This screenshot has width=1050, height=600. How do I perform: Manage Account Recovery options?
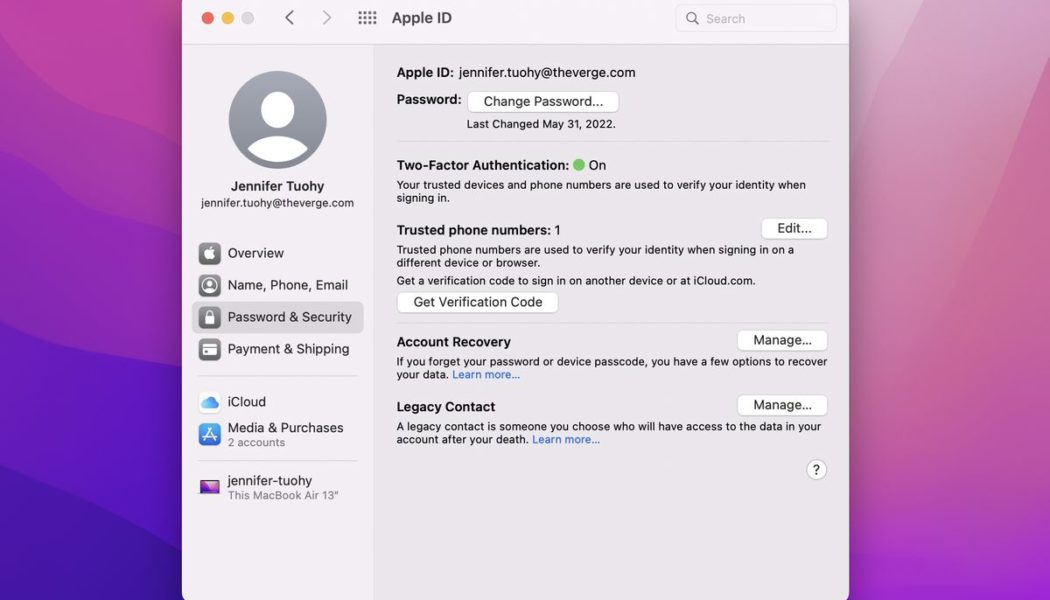pyautogui.click(x=781, y=339)
